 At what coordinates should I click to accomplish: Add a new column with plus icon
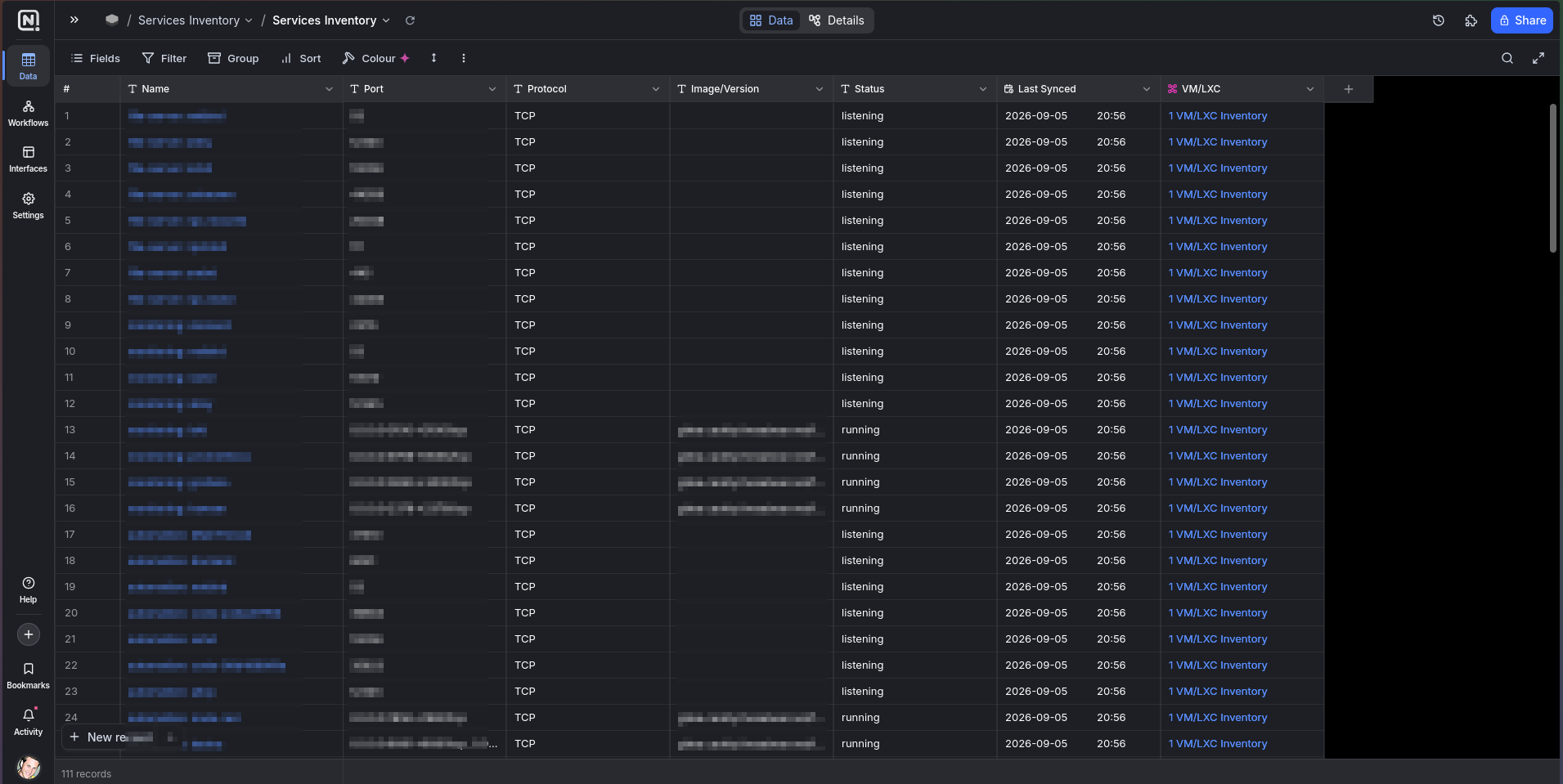tap(1349, 89)
